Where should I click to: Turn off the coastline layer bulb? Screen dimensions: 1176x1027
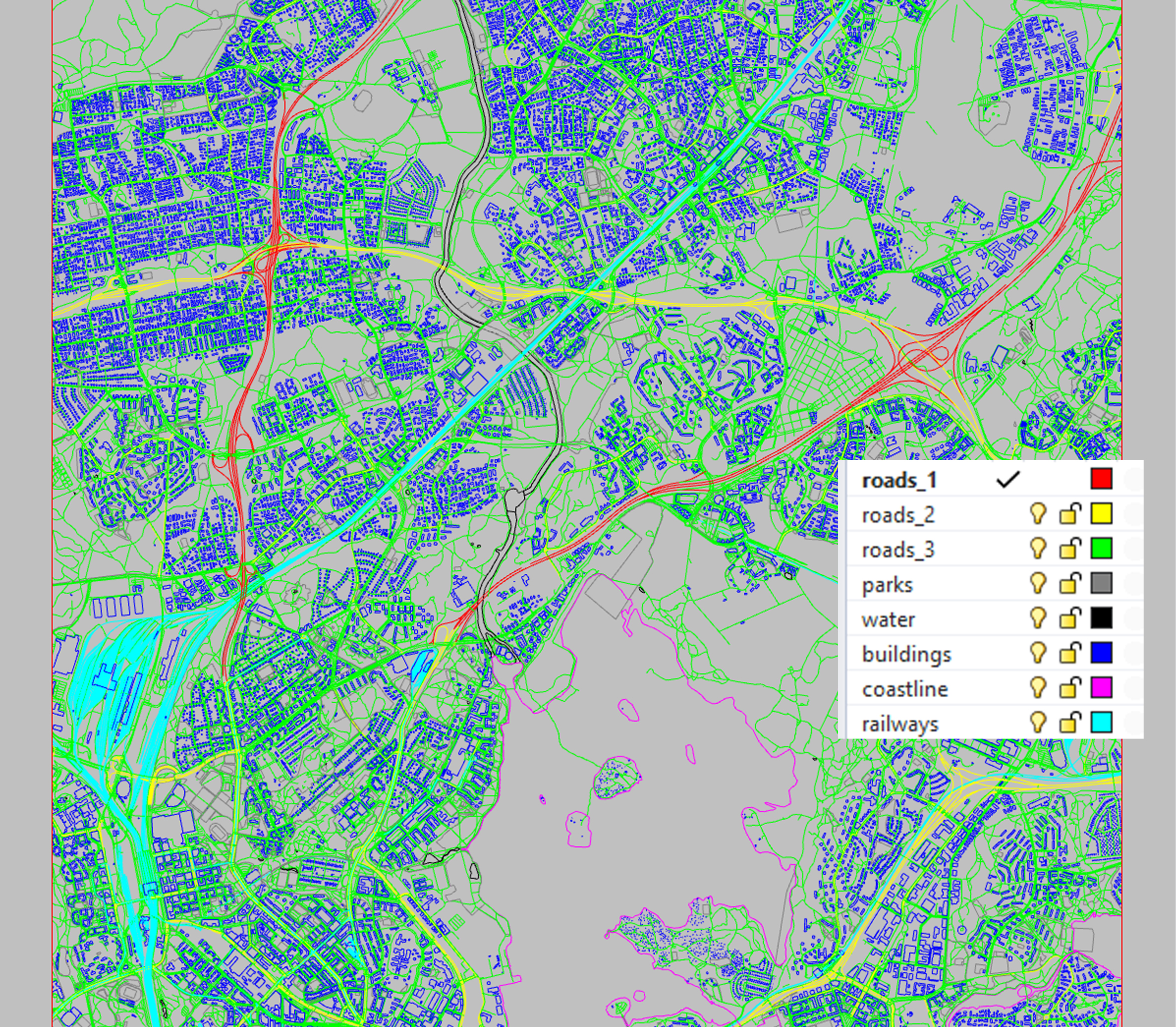tap(1038, 688)
